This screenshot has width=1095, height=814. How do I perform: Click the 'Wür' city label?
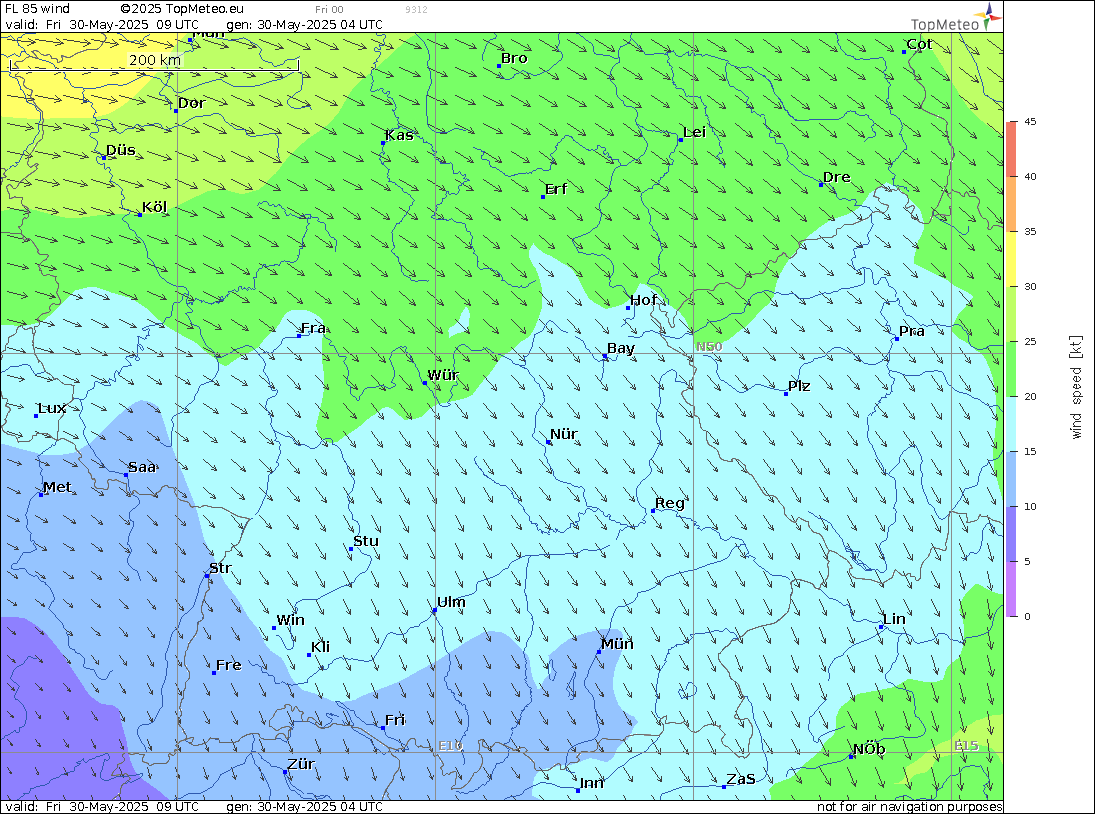pyautogui.click(x=443, y=375)
